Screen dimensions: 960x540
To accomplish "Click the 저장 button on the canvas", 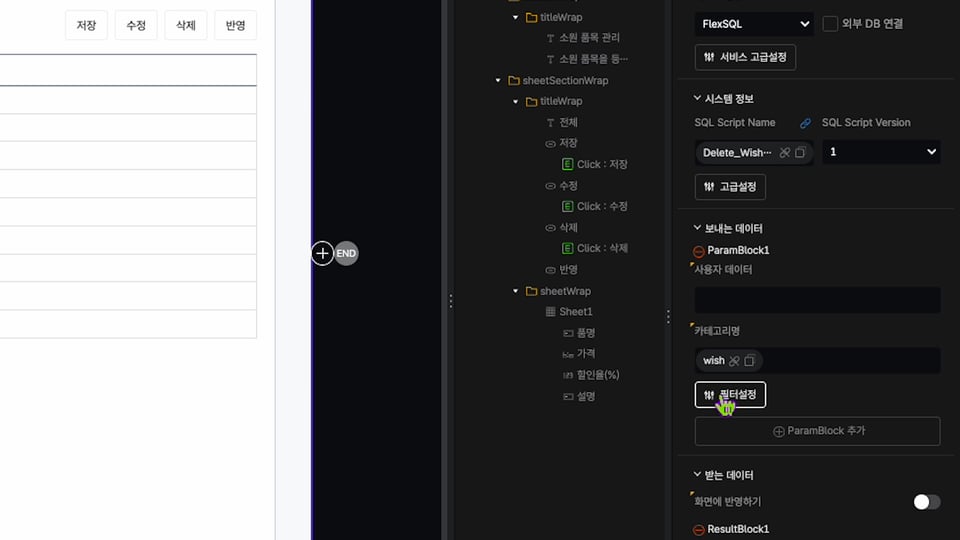I will click(86, 25).
